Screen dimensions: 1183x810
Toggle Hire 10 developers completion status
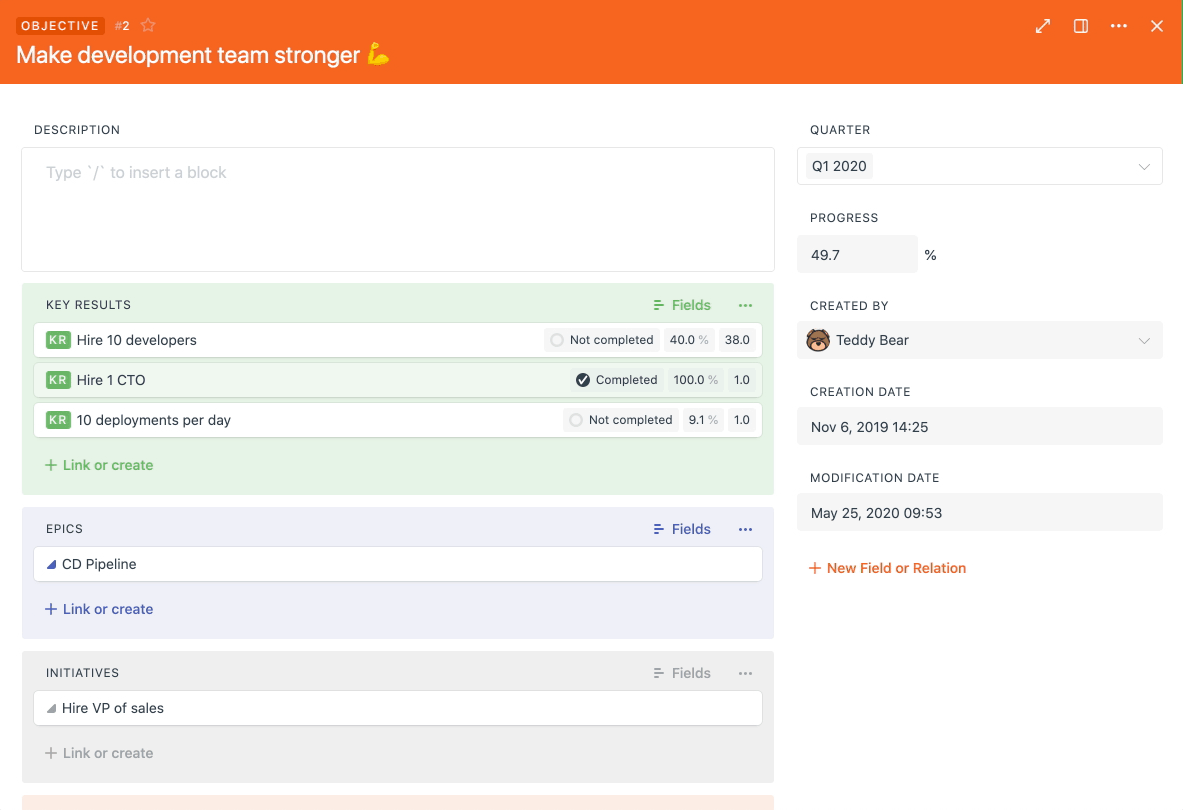coord(557,340)
